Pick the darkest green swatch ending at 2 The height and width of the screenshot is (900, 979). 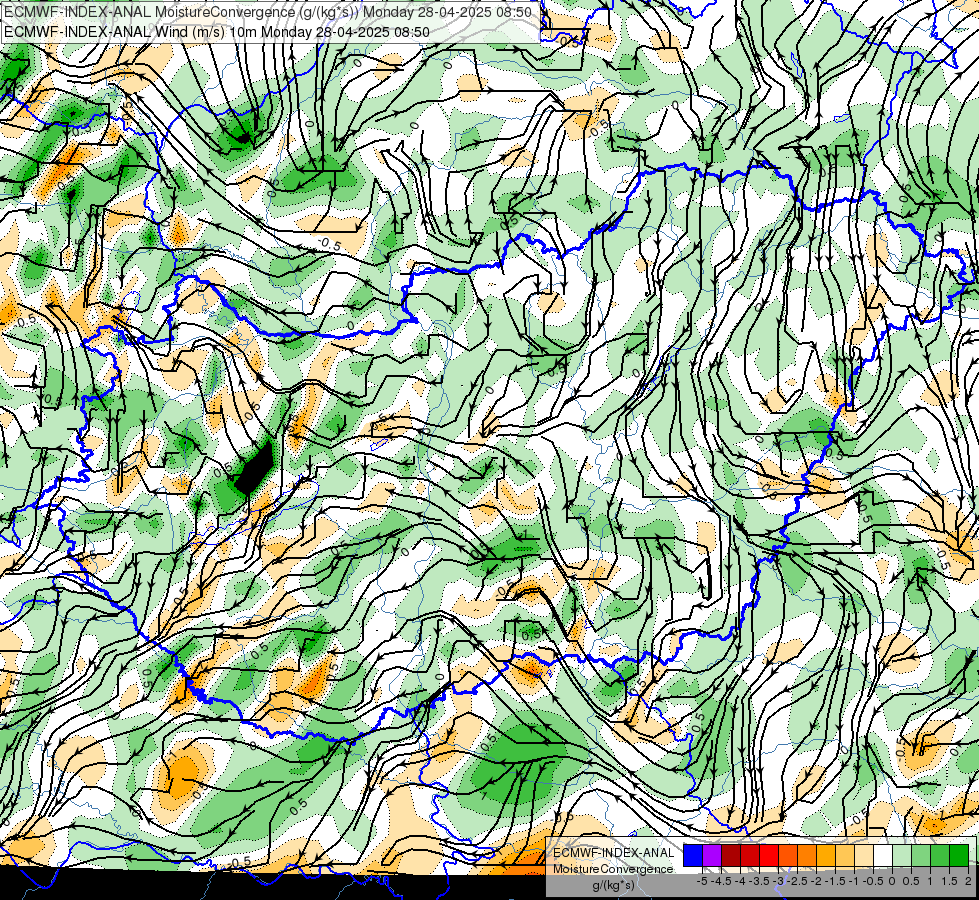point(959,856)
